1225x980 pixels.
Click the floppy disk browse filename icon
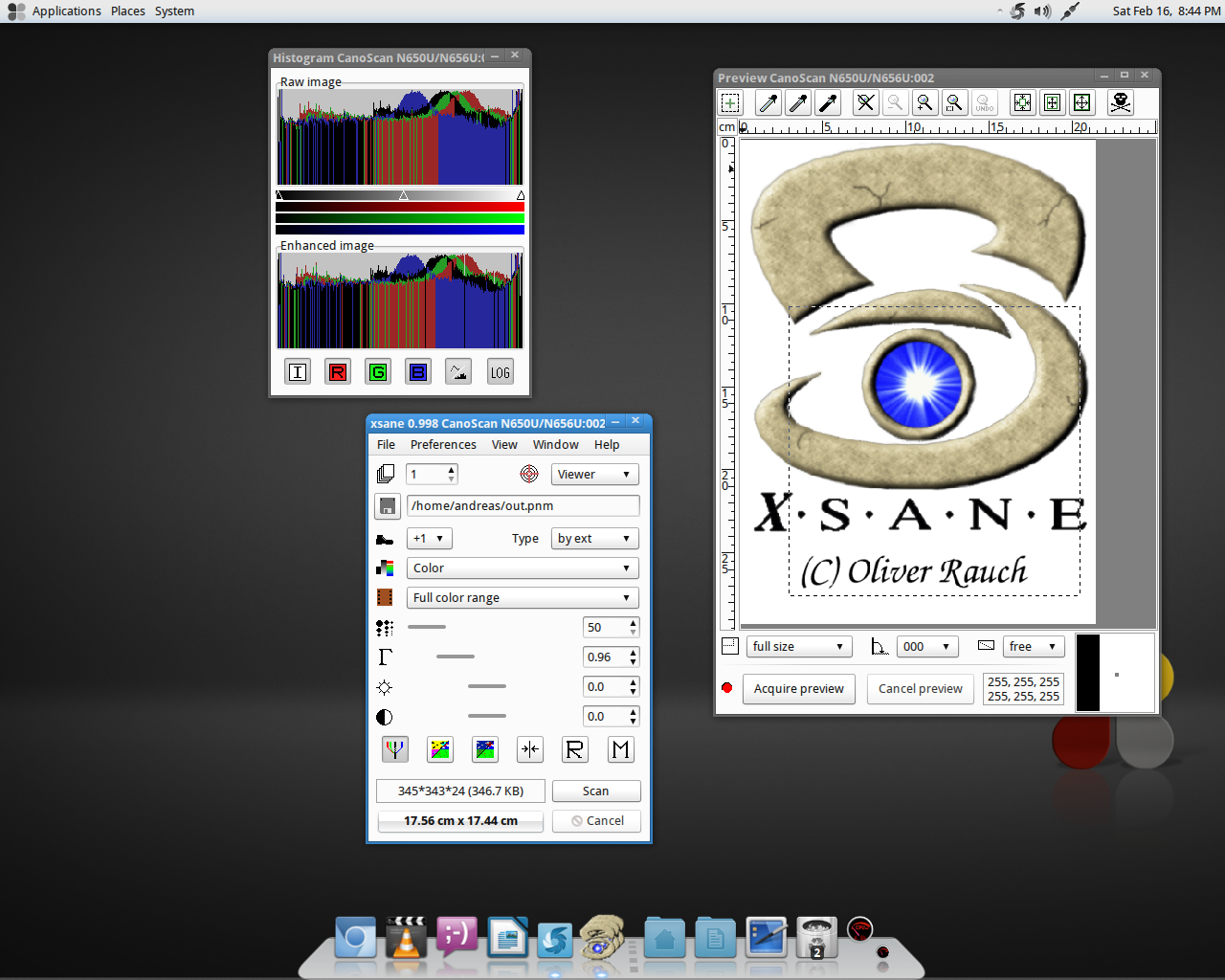point(388,506)
